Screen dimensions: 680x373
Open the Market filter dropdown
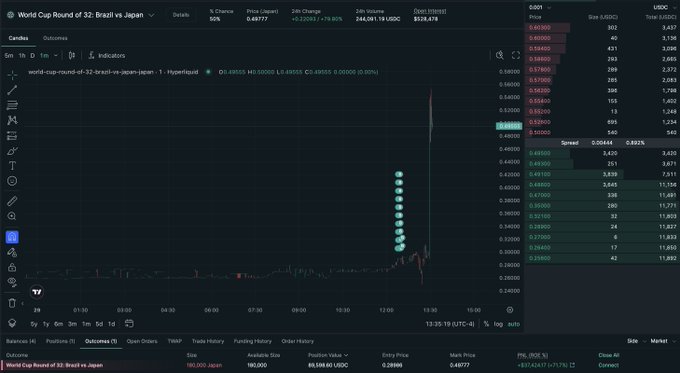tap(663, 341)
